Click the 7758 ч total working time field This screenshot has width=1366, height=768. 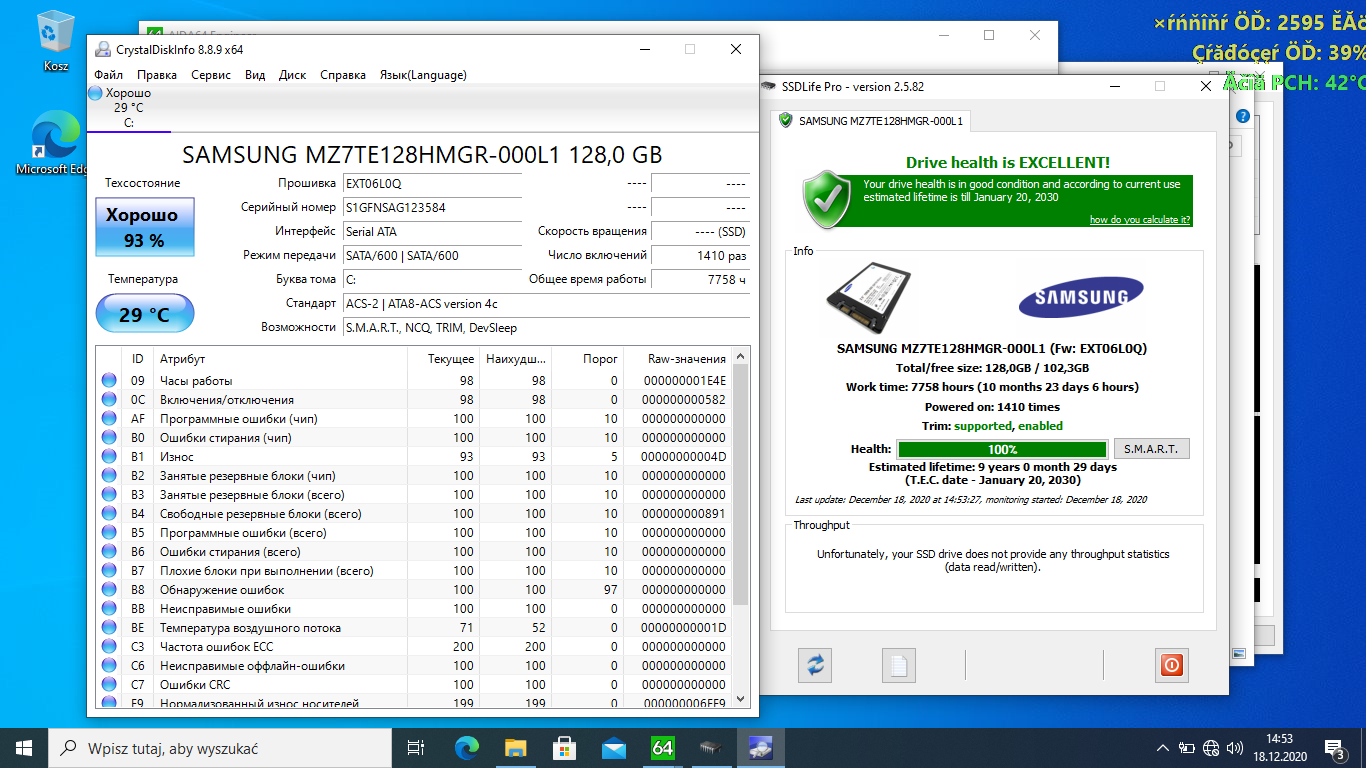pyautogui.click(x=700, y=280)
